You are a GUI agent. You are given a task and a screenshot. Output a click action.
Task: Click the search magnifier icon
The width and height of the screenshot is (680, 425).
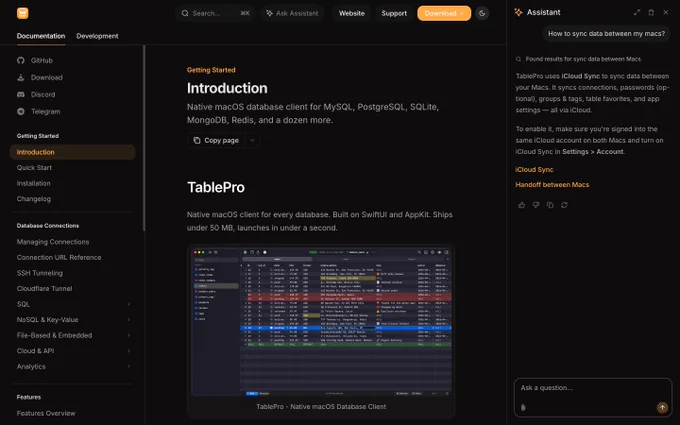(x=185, y=13)
